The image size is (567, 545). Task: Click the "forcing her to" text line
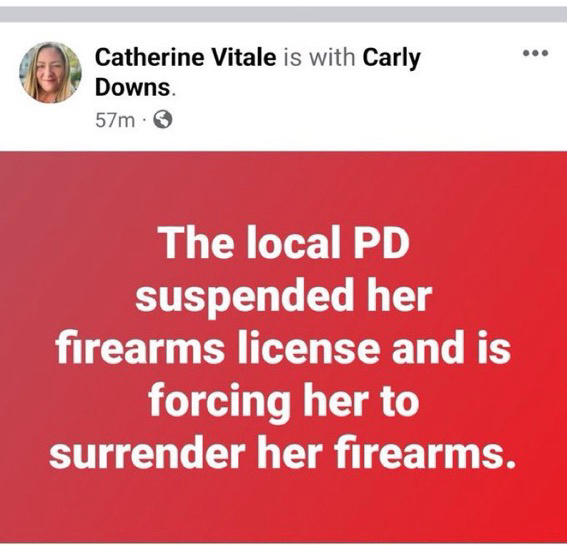tap(284, 401)
